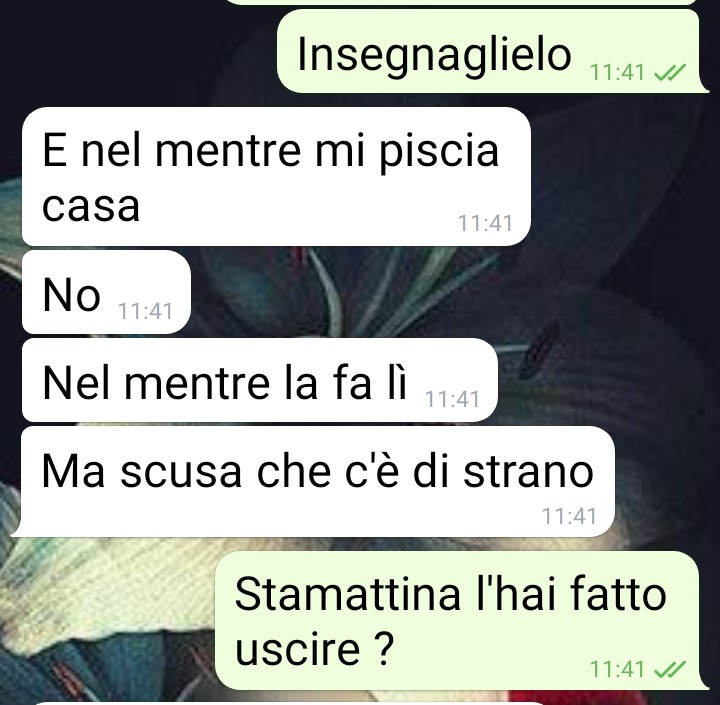The width and height of the screenshot is (720, 705).
Task: Tap the read ticks on the 'Stamattina' message
Action: (x=669, y=669)
